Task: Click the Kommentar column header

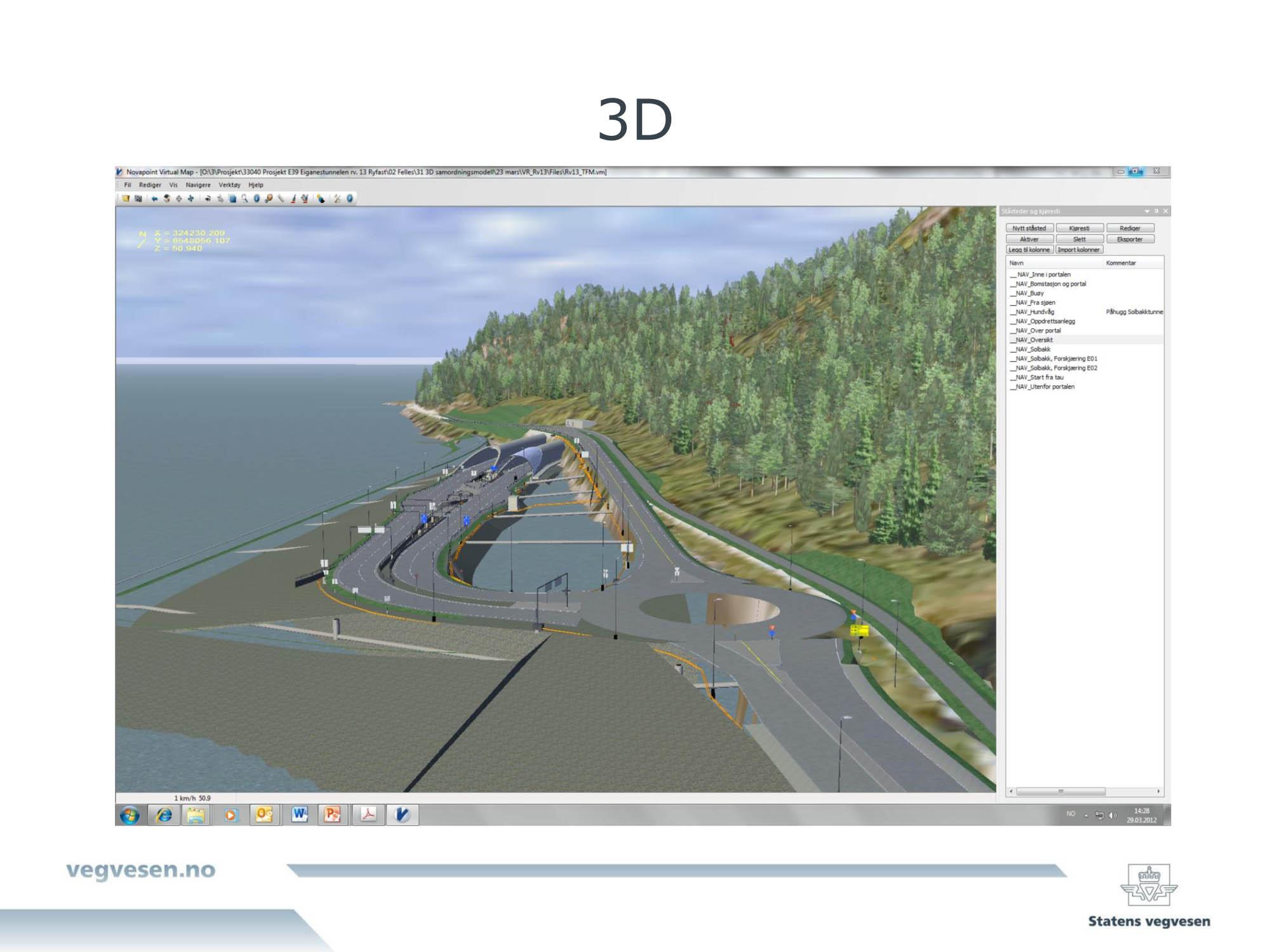Action: (x=1121, y=263)
